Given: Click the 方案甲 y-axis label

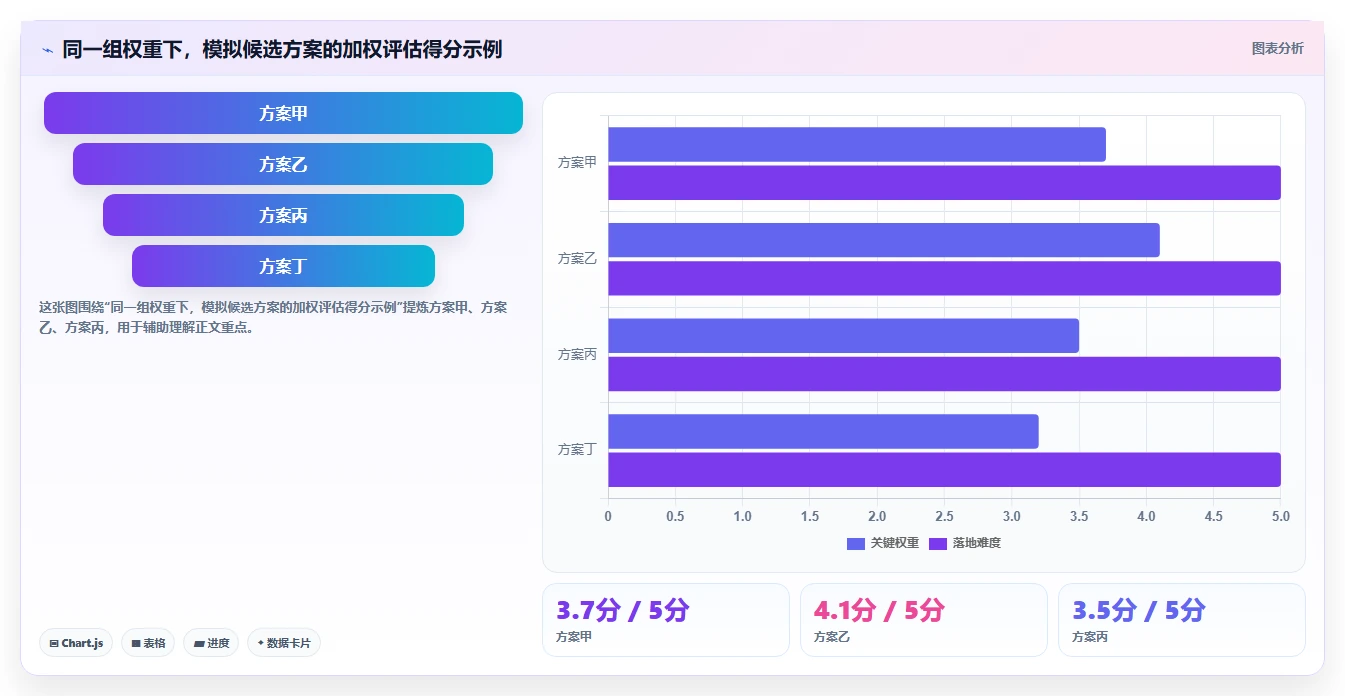Looking at the screenshot, I should [x=577, y=163].
